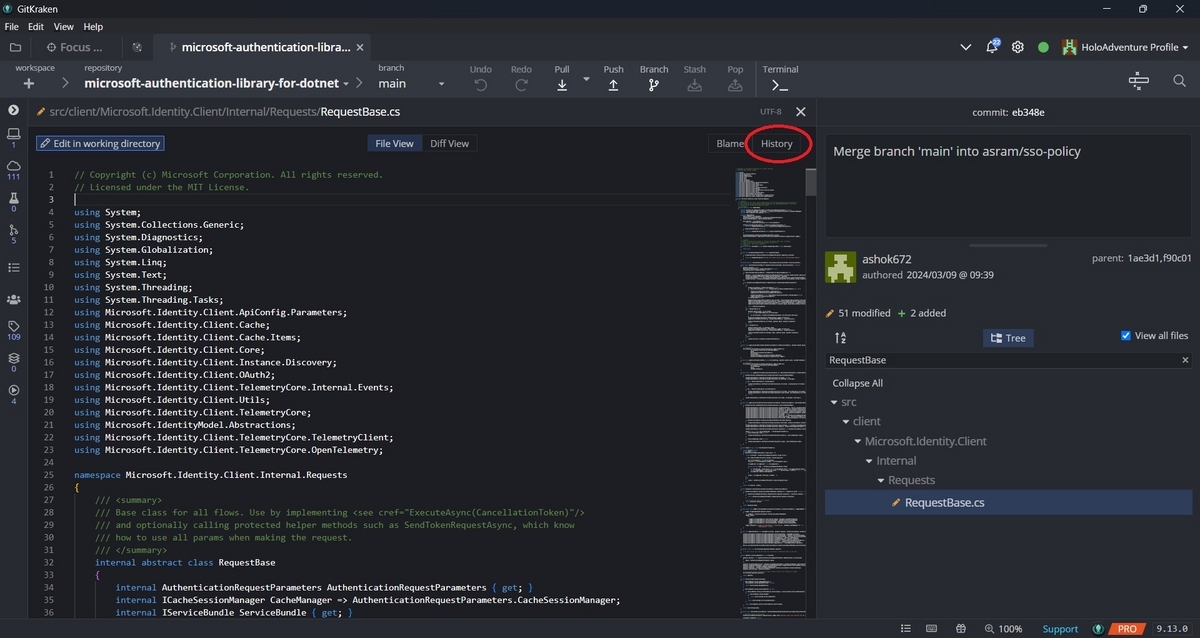Open issues list icon in sidebar
This screenshot has width=1200, height=638.
14,267
